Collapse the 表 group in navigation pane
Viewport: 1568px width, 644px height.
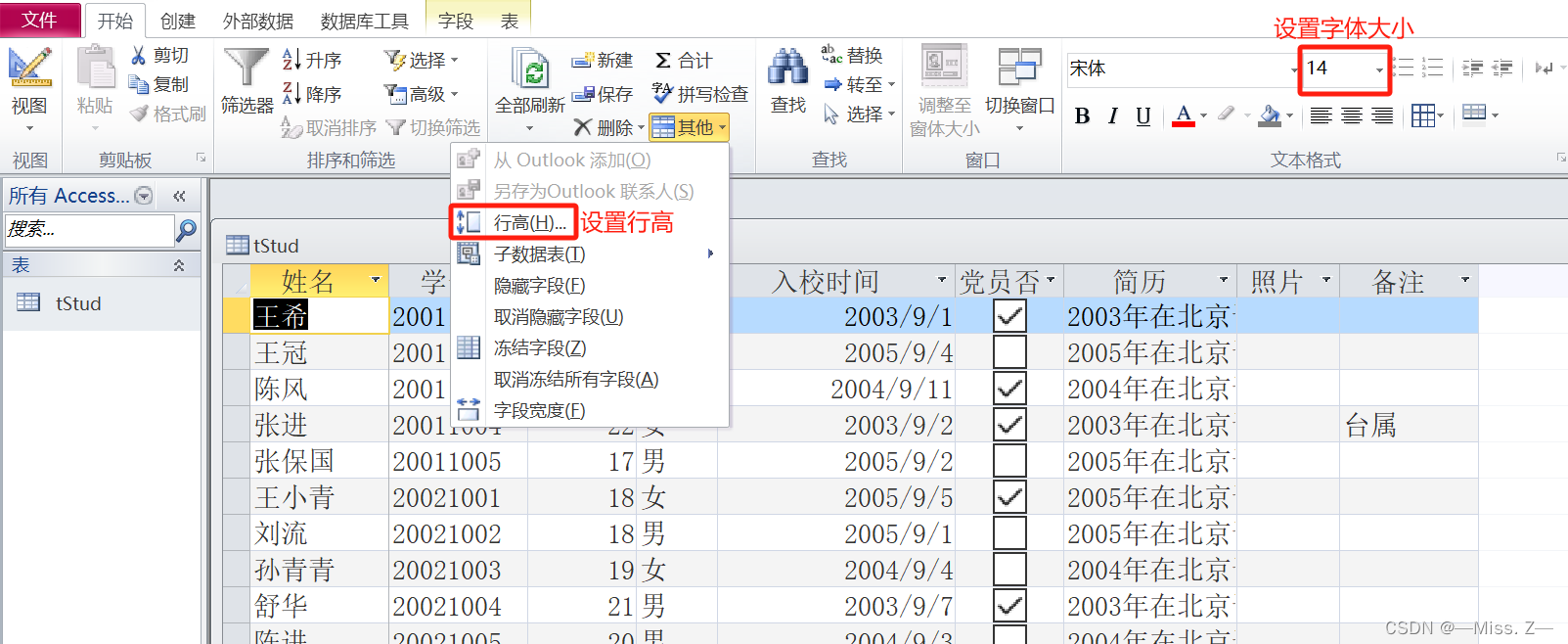pos(179,265)
